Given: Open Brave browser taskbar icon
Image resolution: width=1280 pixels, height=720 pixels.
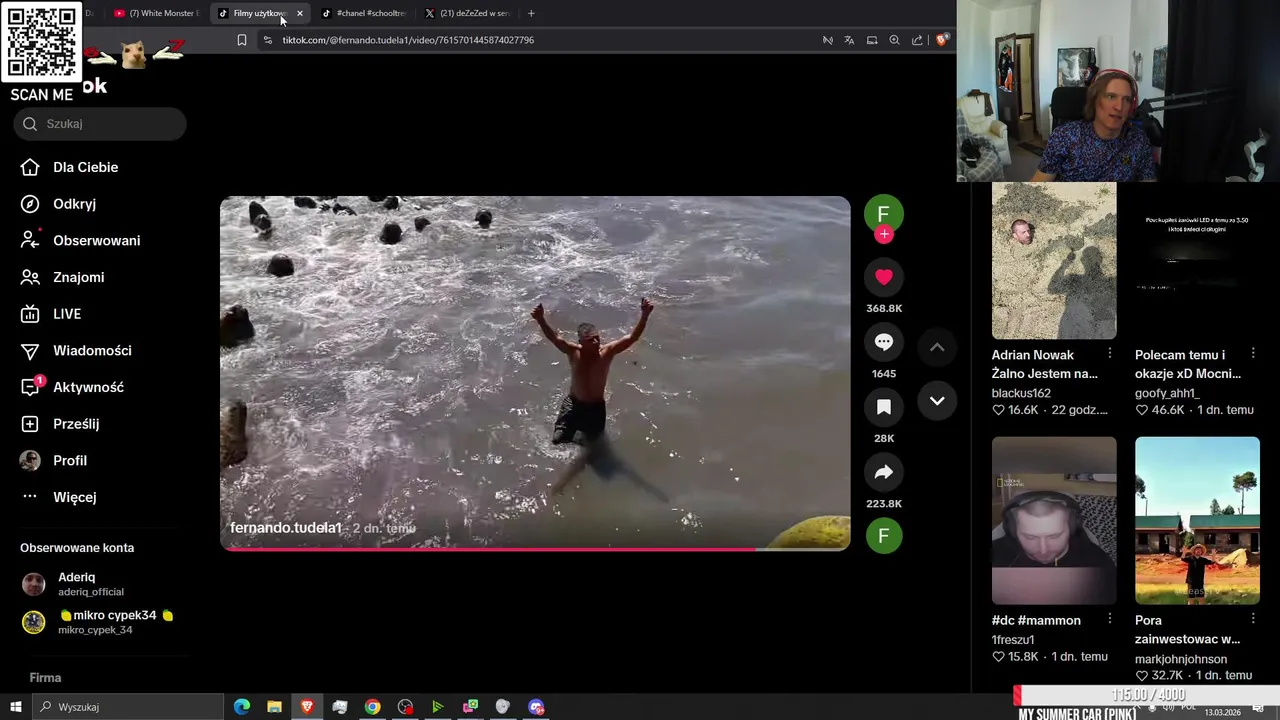Looking at the screenshot, I should 307,707.
